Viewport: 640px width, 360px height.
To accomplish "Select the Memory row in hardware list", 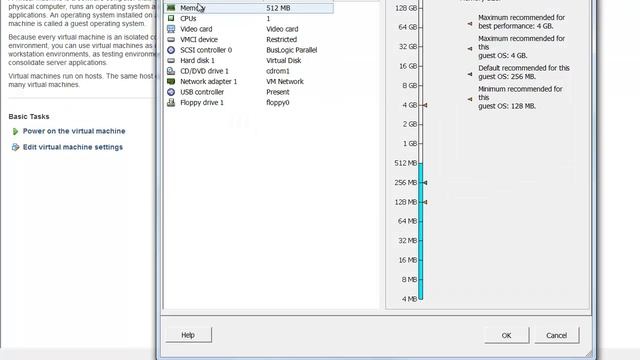I will [x=249, y=8].
